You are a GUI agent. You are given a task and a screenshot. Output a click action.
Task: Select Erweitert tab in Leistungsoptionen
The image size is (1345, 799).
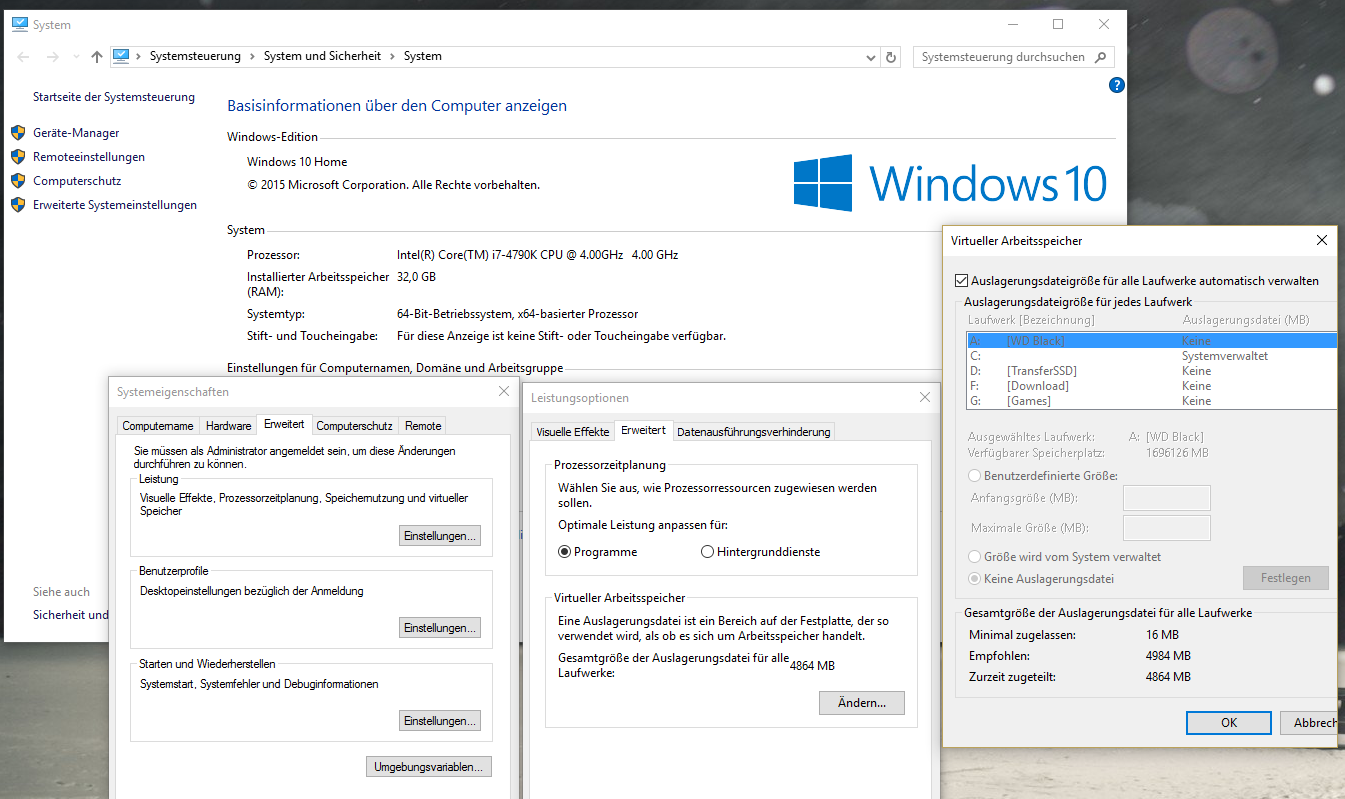(643, 430)
